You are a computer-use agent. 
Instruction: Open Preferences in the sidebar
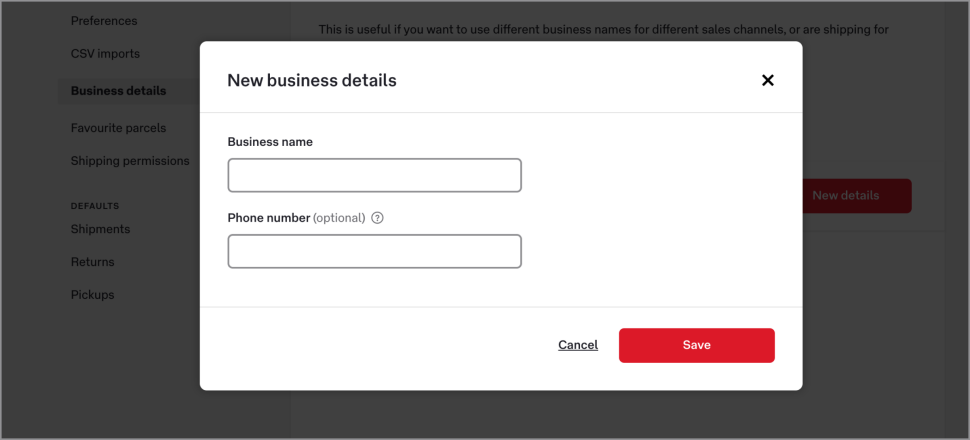(x=104, y=21)
